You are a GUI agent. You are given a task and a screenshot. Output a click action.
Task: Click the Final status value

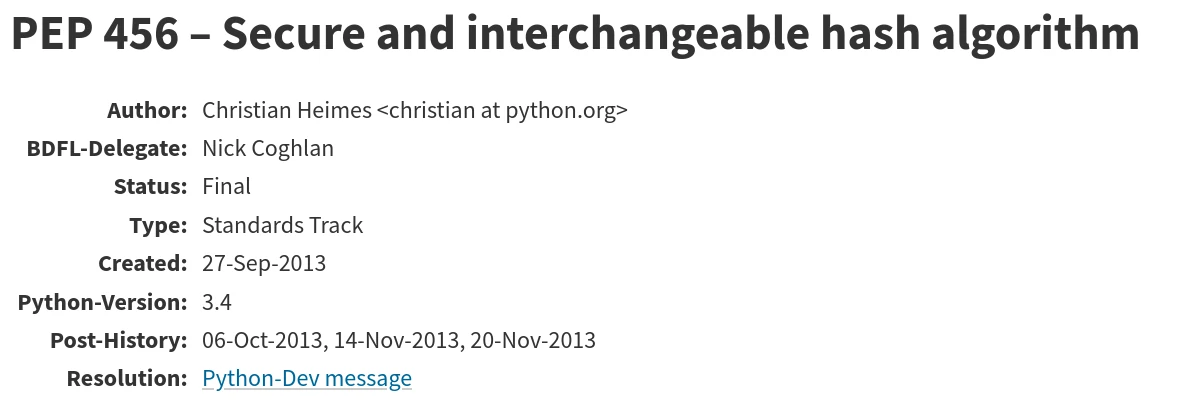point(226,186)
